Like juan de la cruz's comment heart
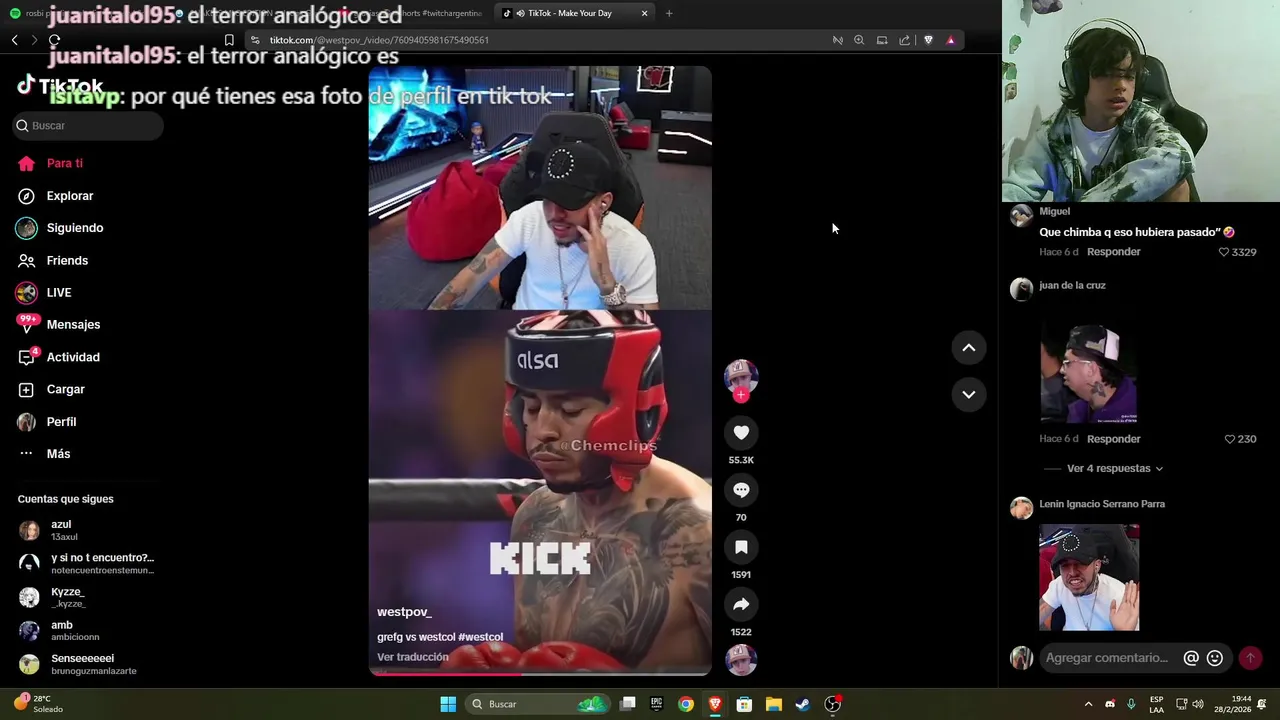This screenshot has height=720, width=1280. (x=1229, y=439)
